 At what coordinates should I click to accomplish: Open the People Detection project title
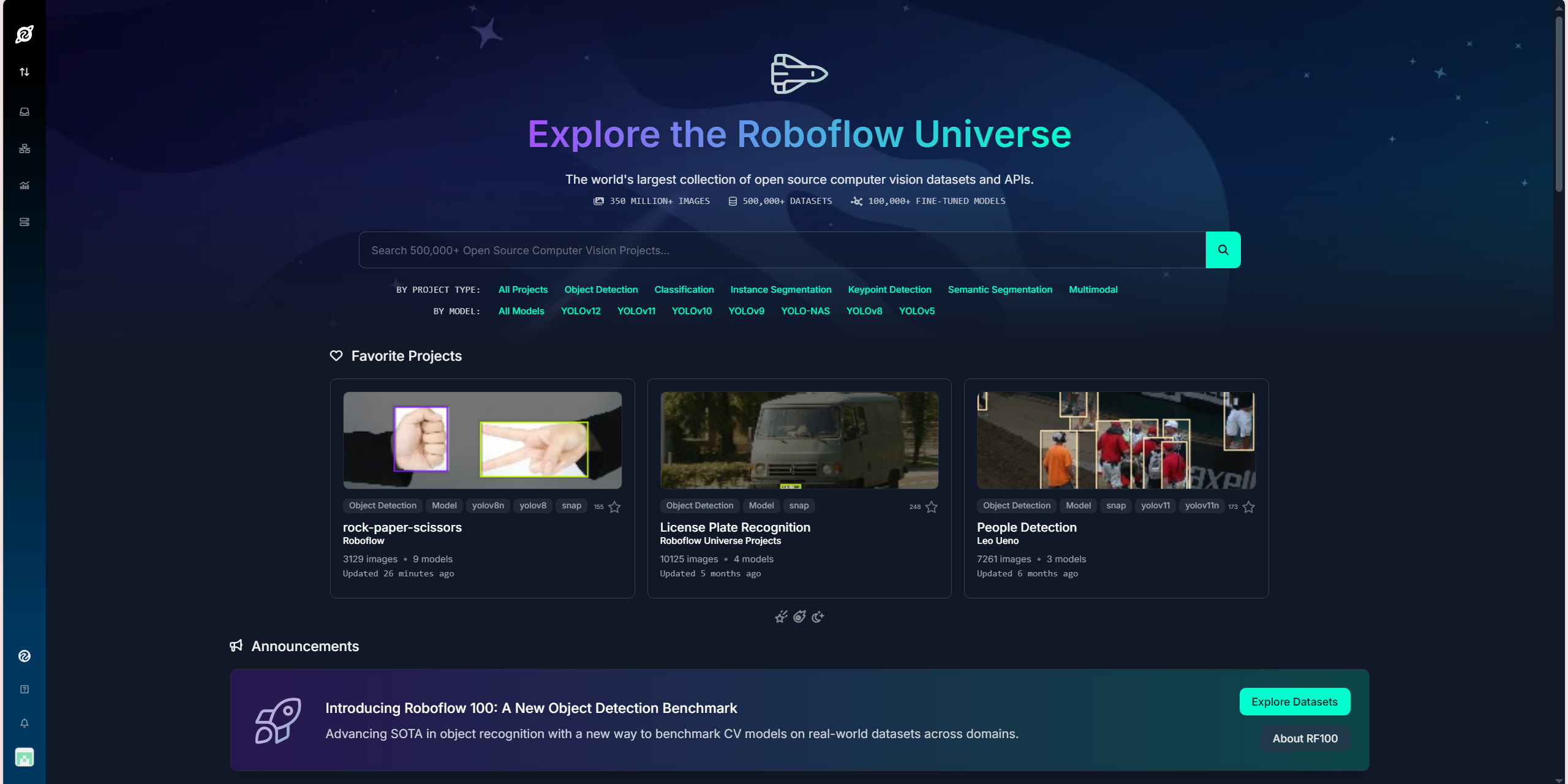pyautogui.click(x=1027, y=527)
